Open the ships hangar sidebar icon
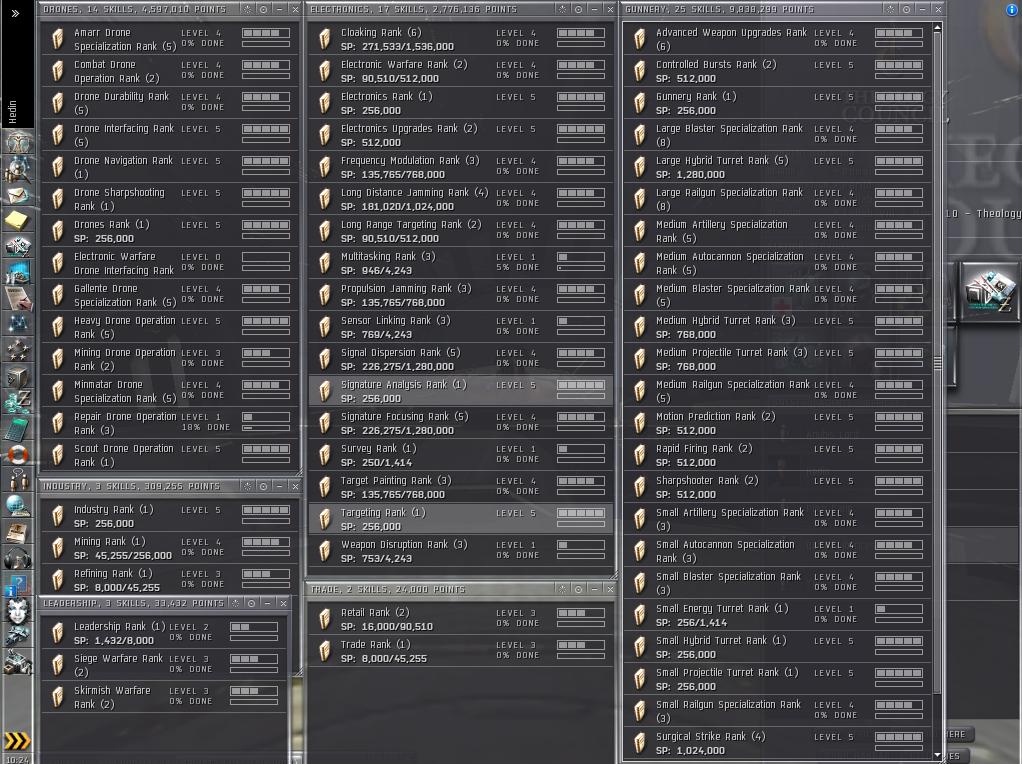The image size is (1022, 764). point(18,636)
